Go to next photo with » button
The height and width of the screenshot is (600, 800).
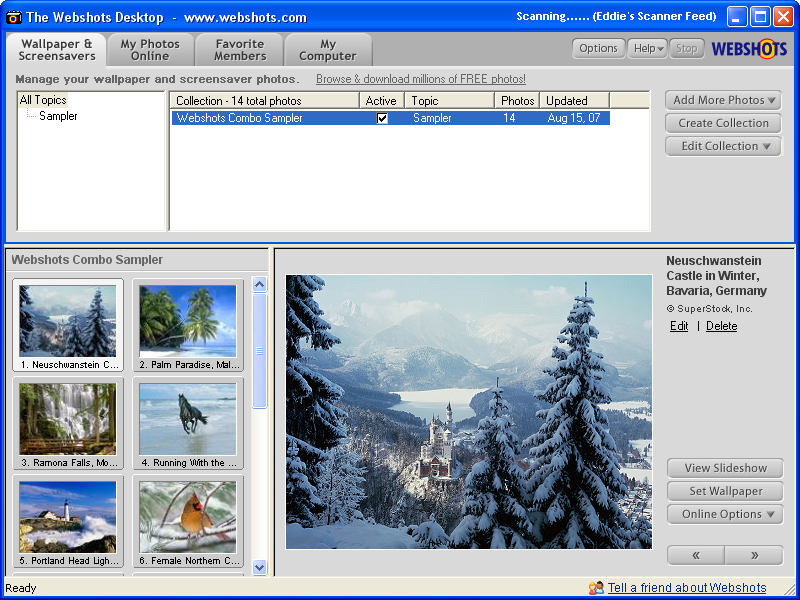coord(754,555)
